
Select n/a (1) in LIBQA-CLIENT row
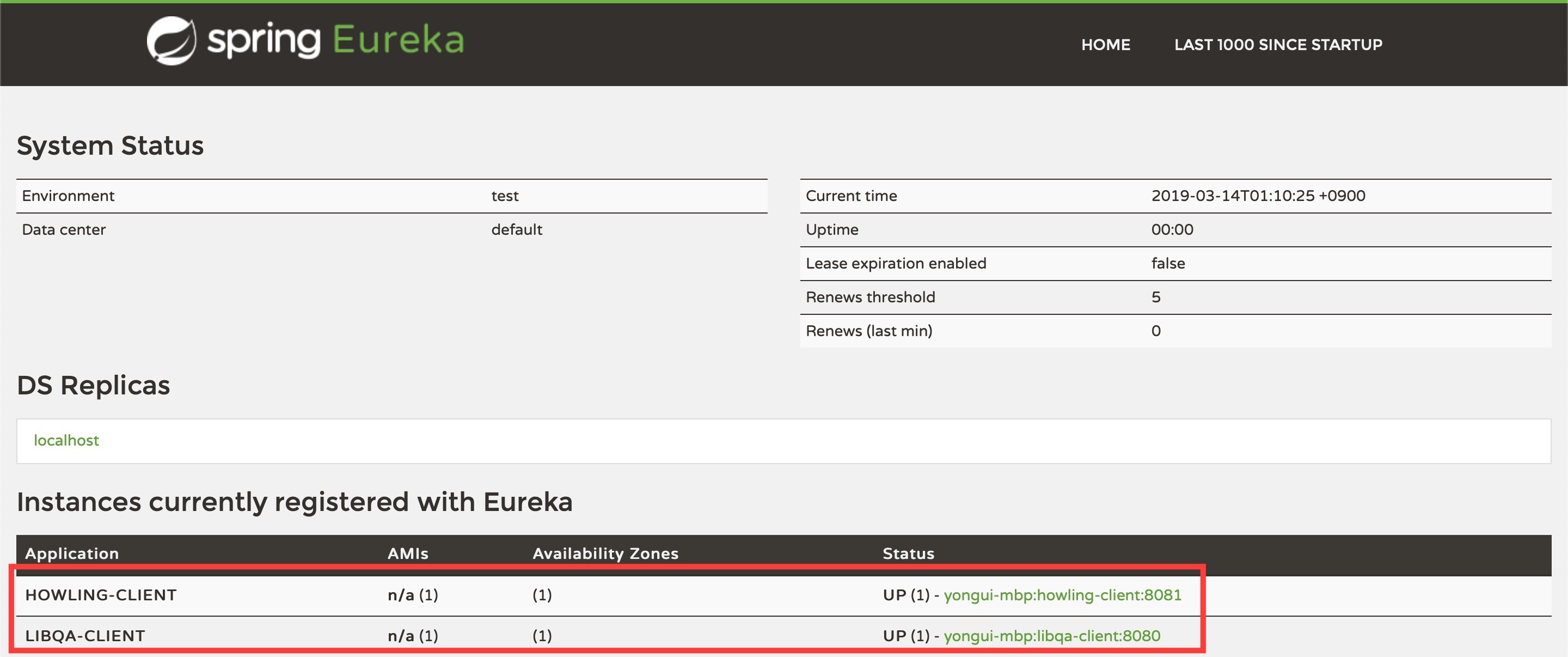coord(413,636)
